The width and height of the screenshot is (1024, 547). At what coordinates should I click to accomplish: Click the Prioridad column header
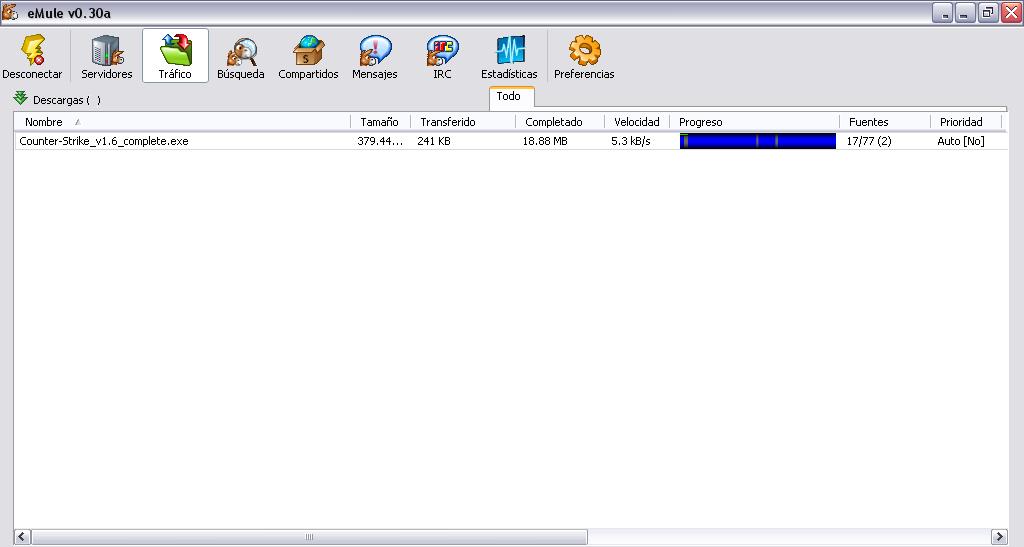[960, 122]
